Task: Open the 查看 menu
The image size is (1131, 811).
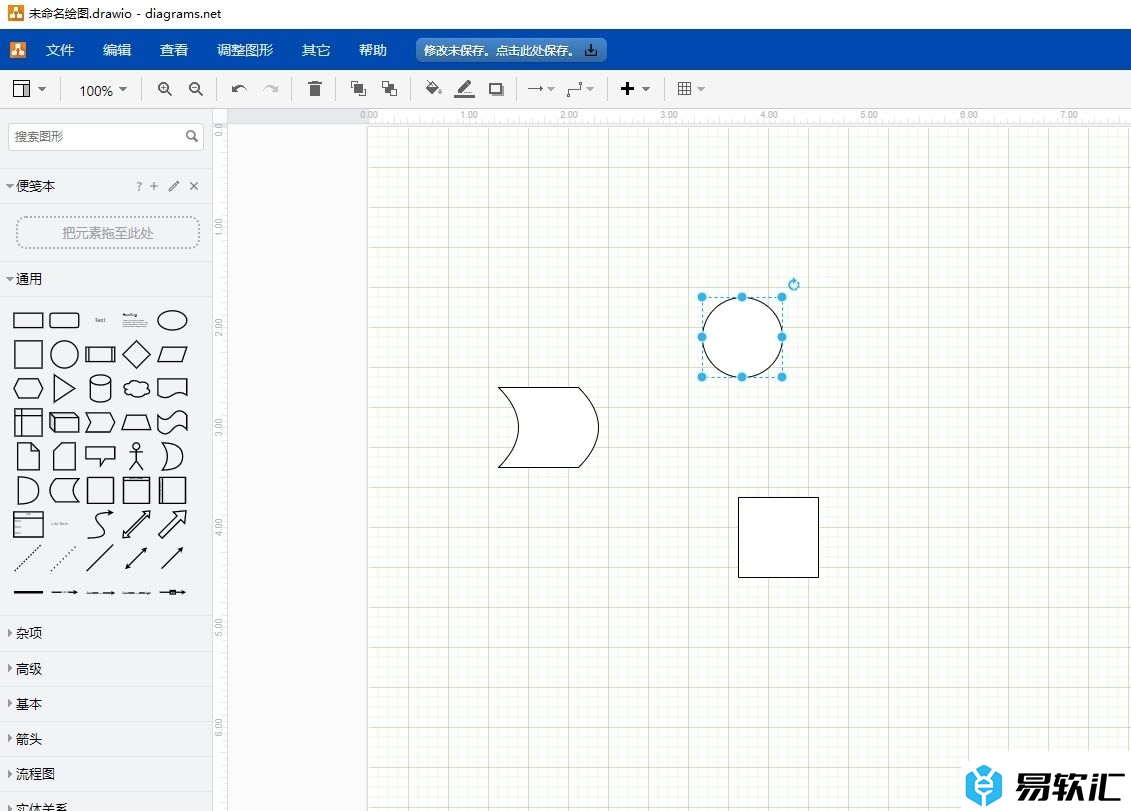Action: (x=174, y=50)
